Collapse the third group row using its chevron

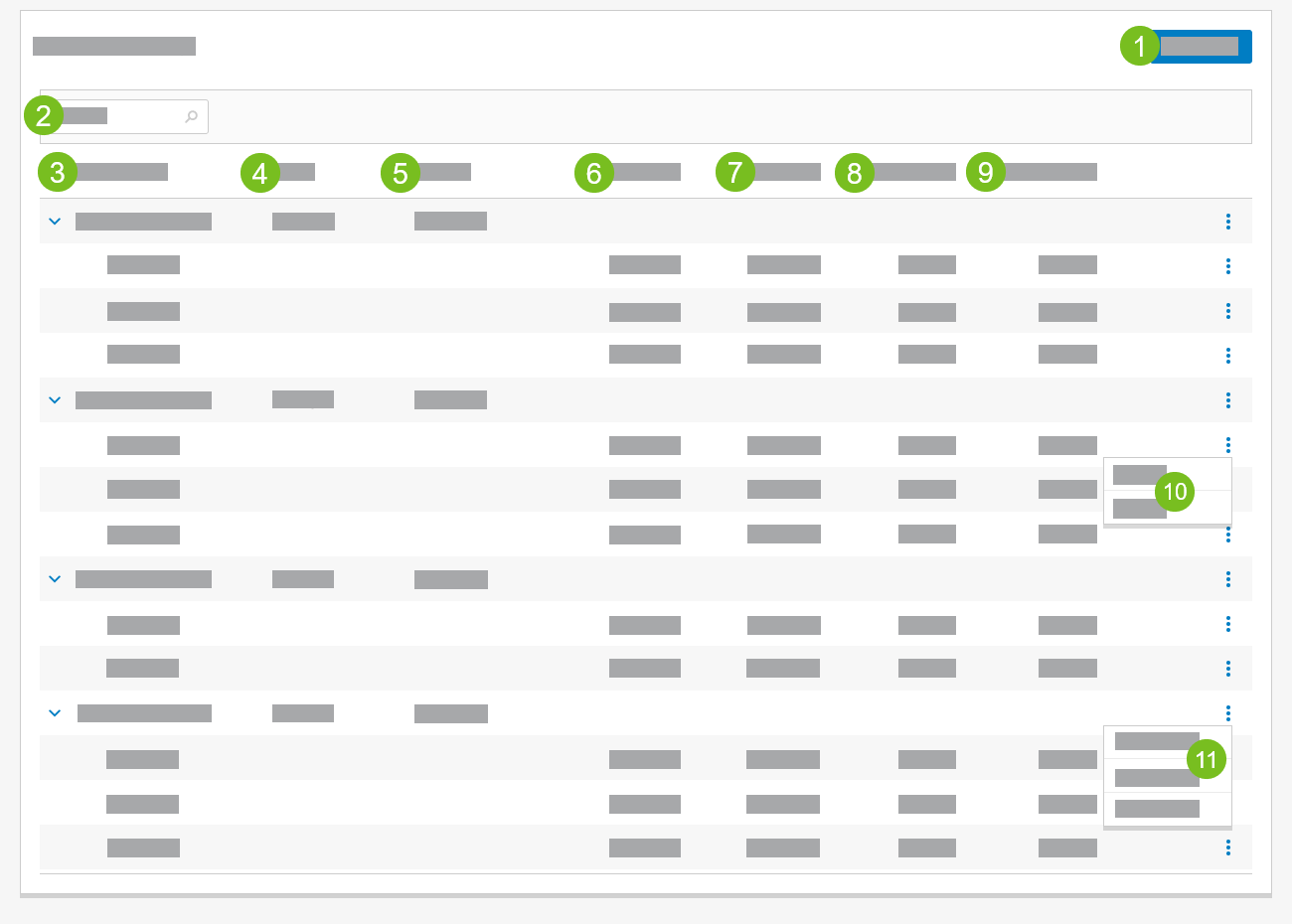(55, 579)
